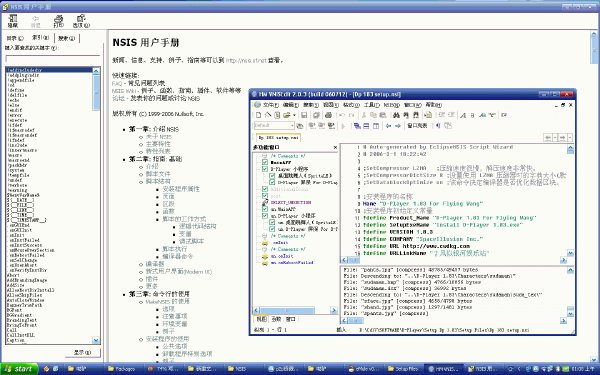Screen dimensions: 600x375
Task: Open the 脚本文件 link in chapter two
Action: coord(158,174)
